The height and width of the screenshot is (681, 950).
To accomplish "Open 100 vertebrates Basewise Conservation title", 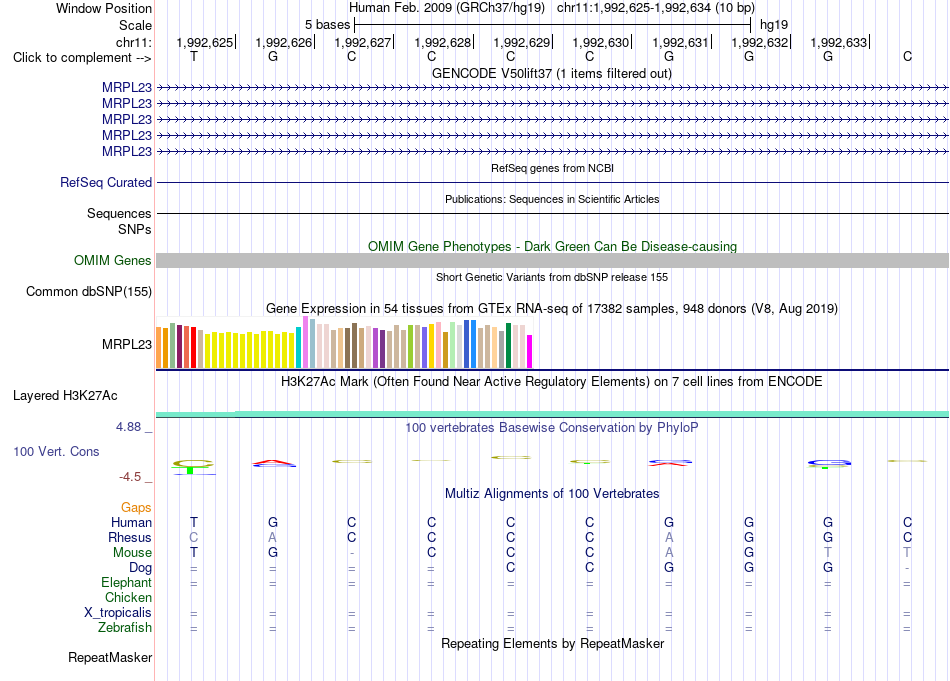I will coord(552,428).
